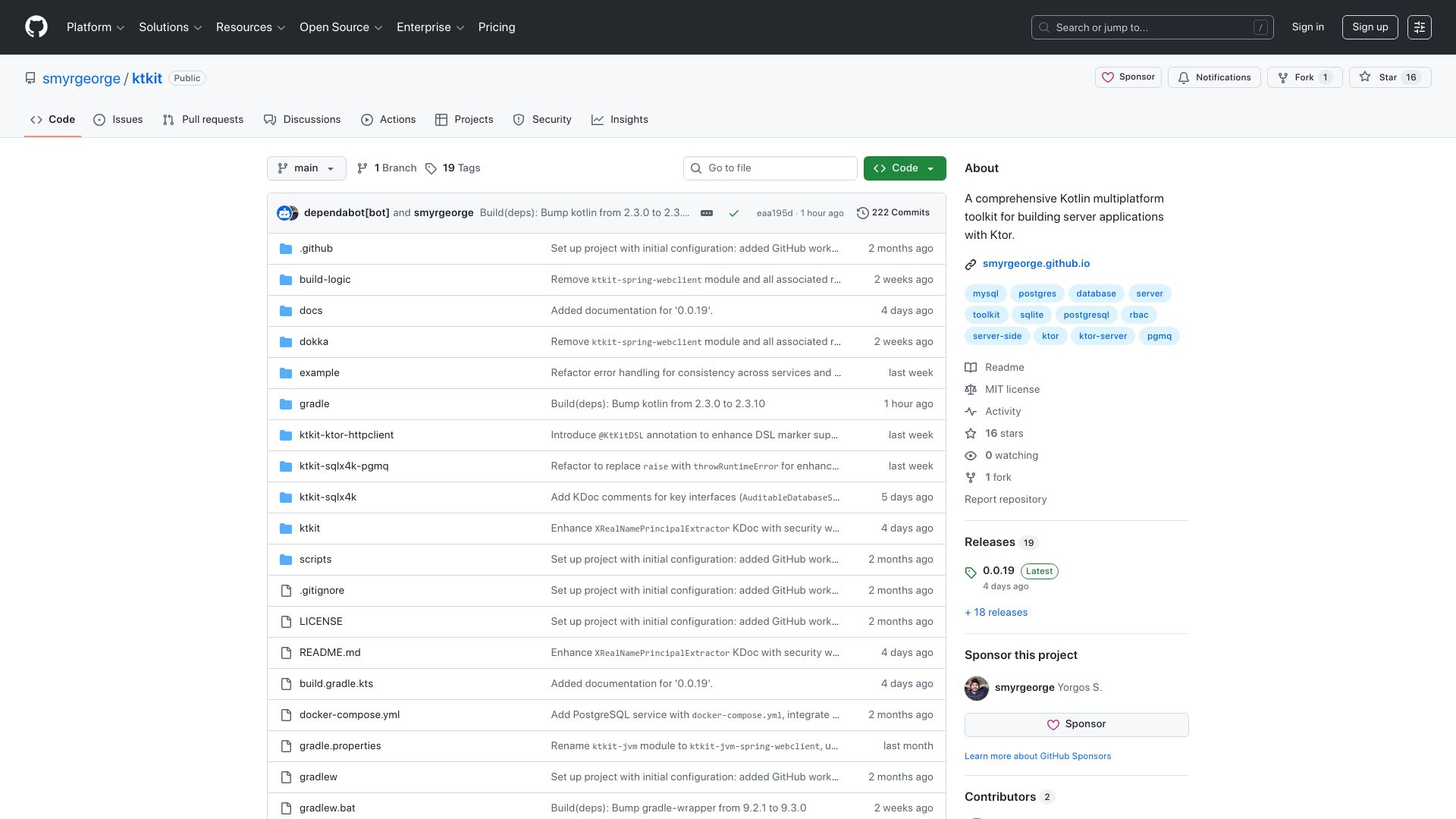Click the Sign up button
Viewport: 1456px width, 819px height.
(x=1370, y=27)
